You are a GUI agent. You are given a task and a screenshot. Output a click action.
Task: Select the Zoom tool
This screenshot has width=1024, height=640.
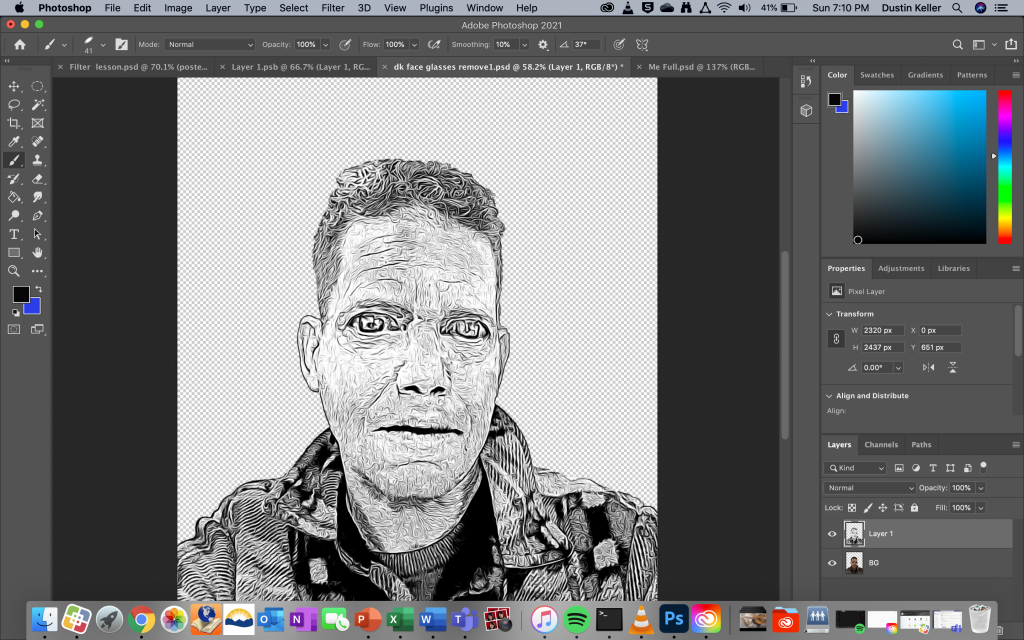coord(14,271)
